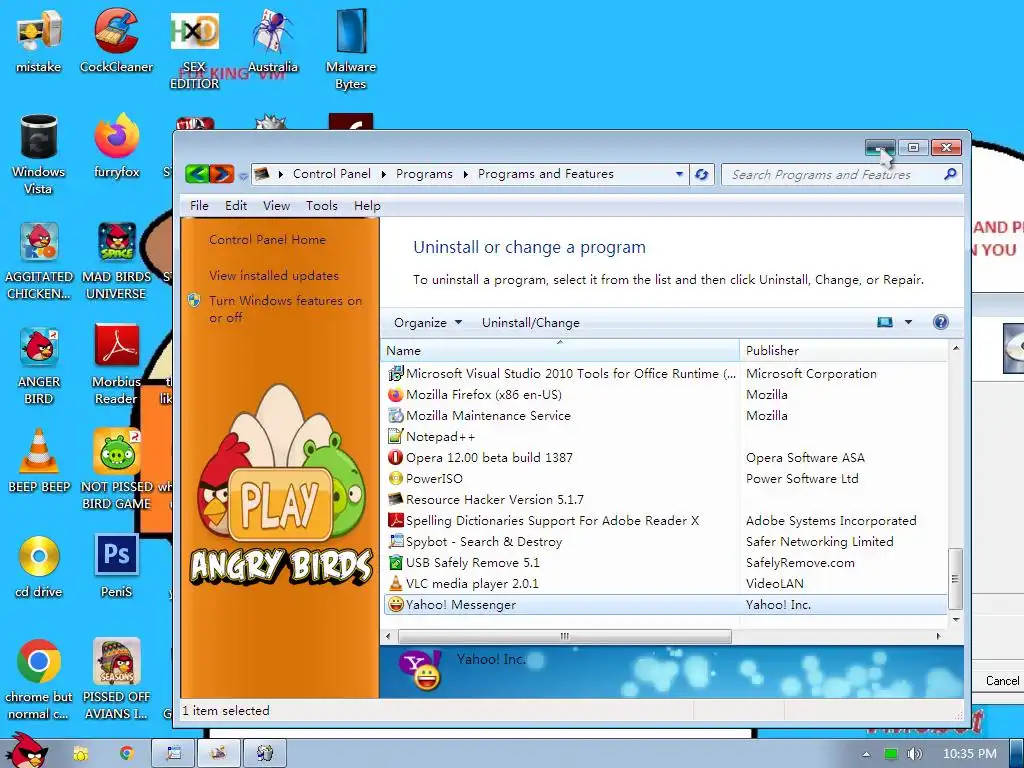
Task: Open the blue Help question mark icon
Action: (x=940, y=322)
